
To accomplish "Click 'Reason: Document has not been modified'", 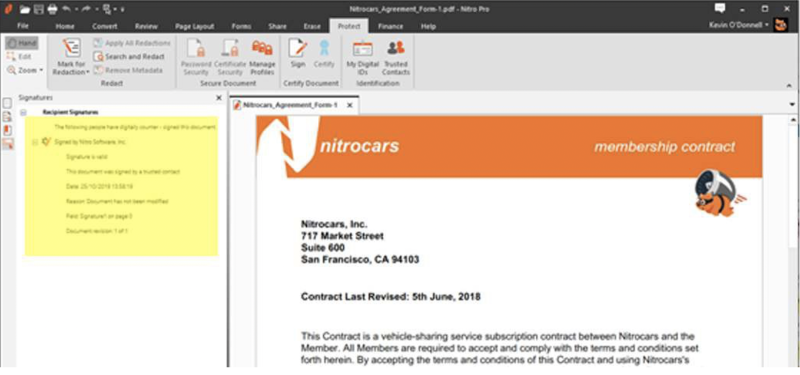I will 117,202.
